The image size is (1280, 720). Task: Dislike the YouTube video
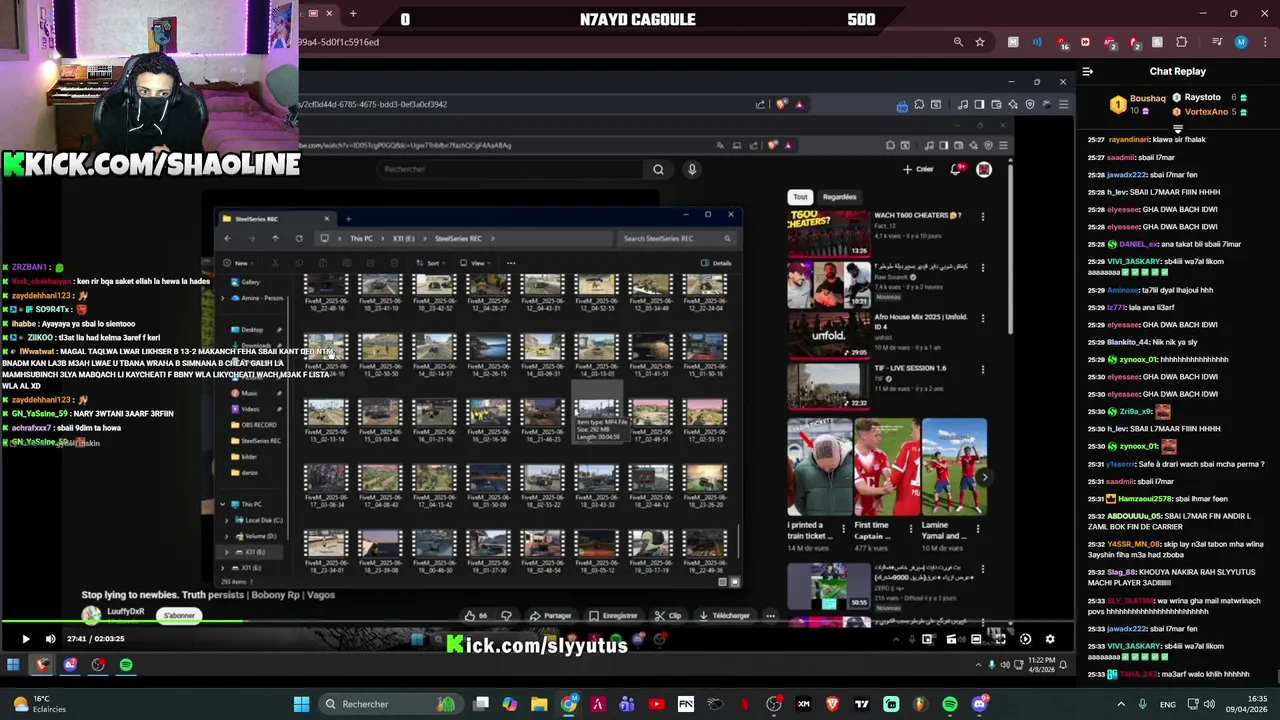[x=506, y=616]
